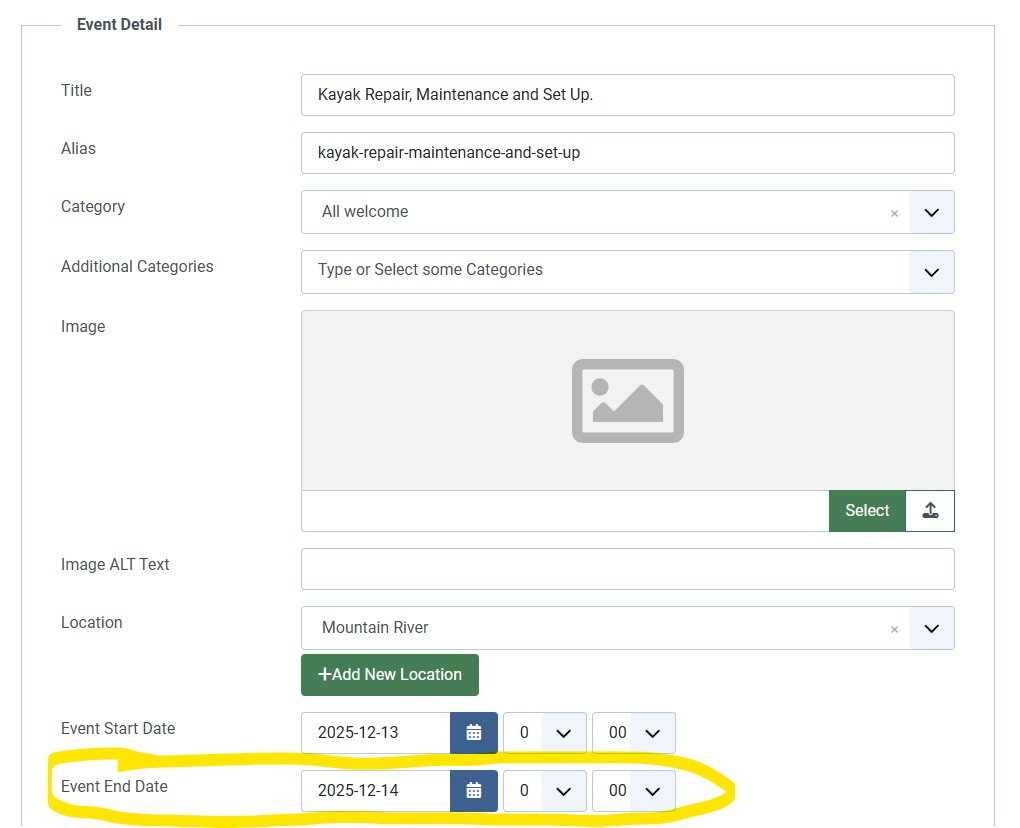This screenshot has height=828, width=1020.
Task: Expand the Location dropdown
Action: [x=931, y=629]
